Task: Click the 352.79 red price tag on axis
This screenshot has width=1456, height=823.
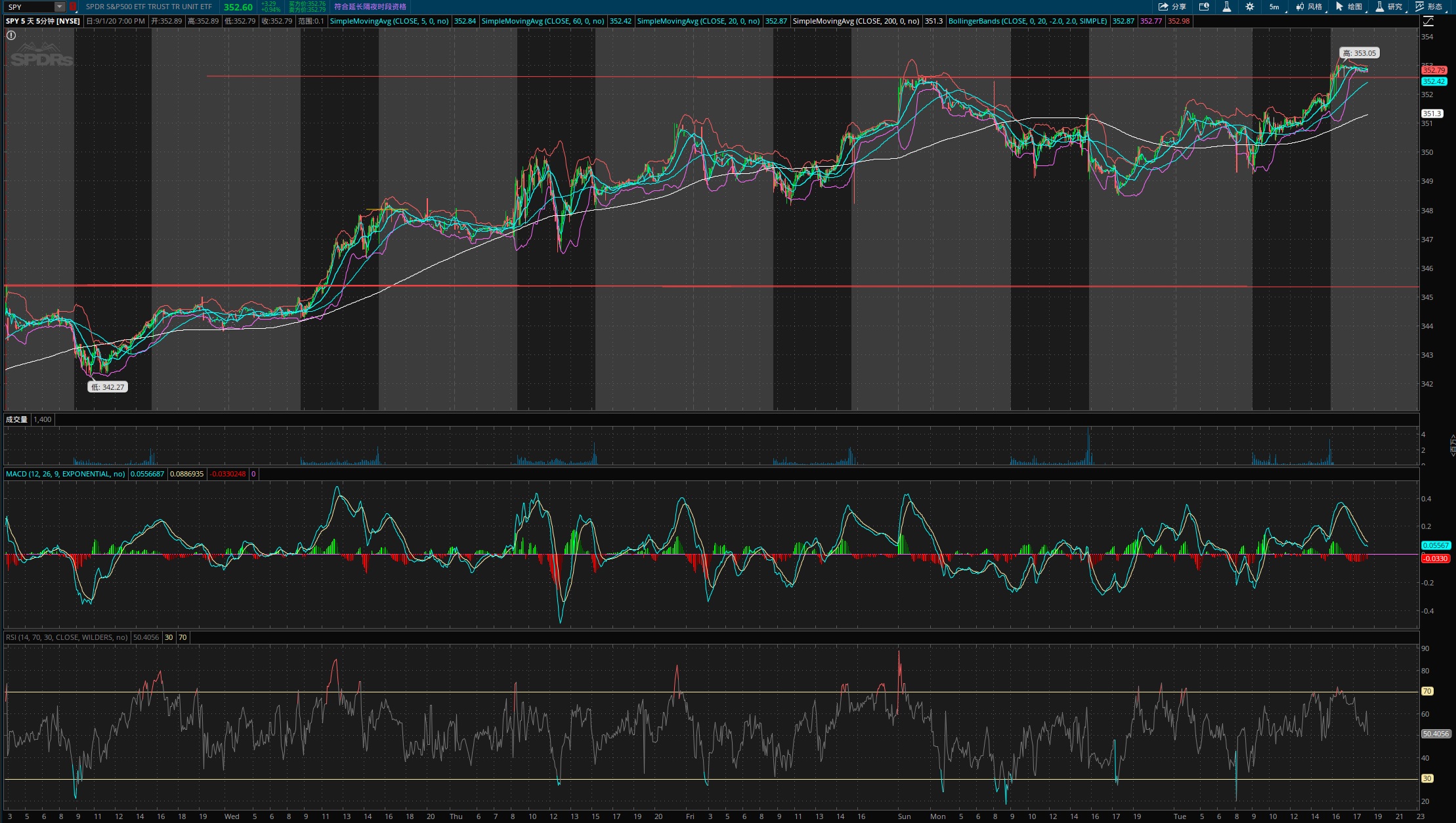Action: click(1434, 70)
